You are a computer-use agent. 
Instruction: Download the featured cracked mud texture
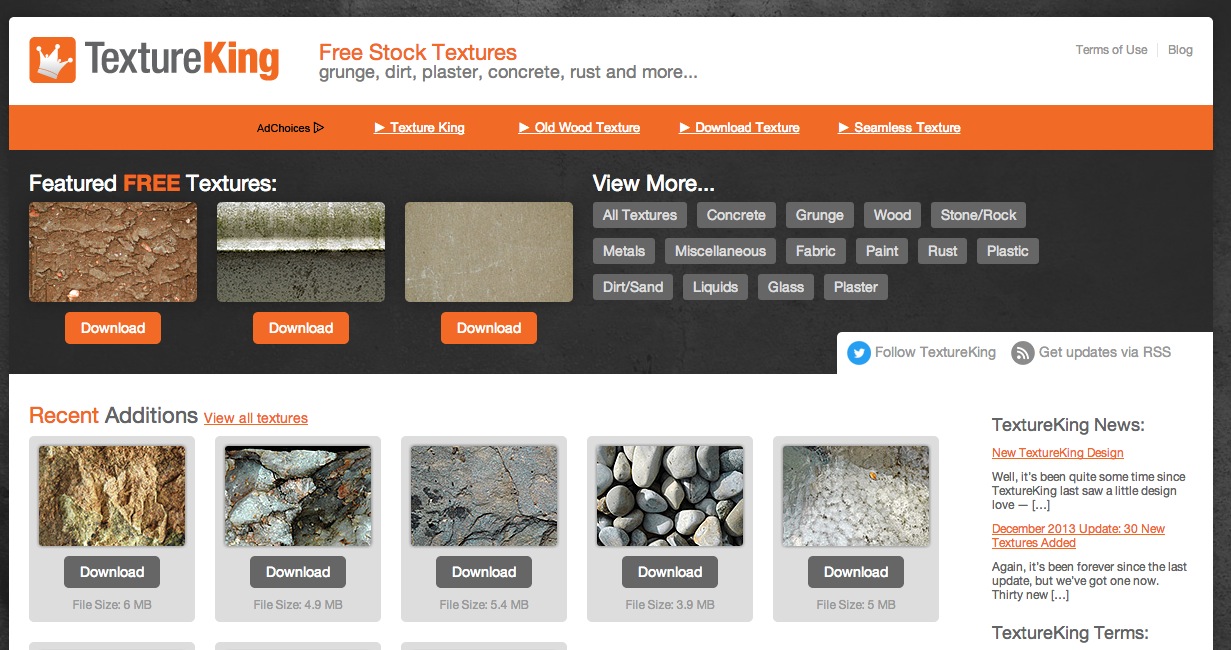113,328
